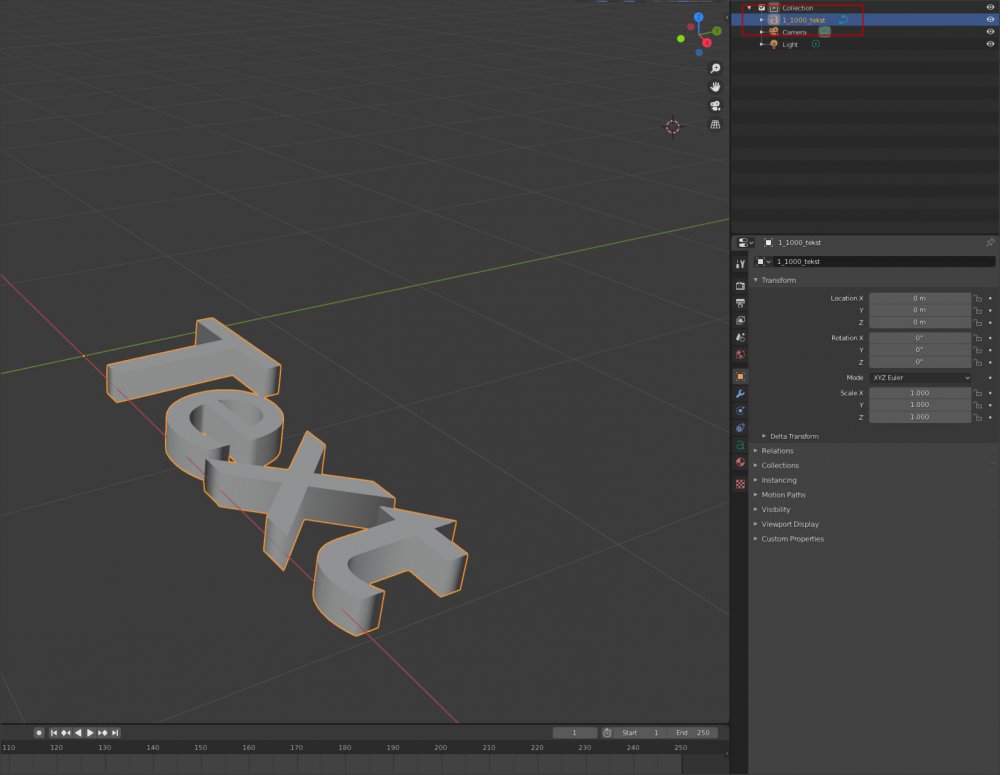Expand the Delta Transform subpanel

[x=794, y=436]
